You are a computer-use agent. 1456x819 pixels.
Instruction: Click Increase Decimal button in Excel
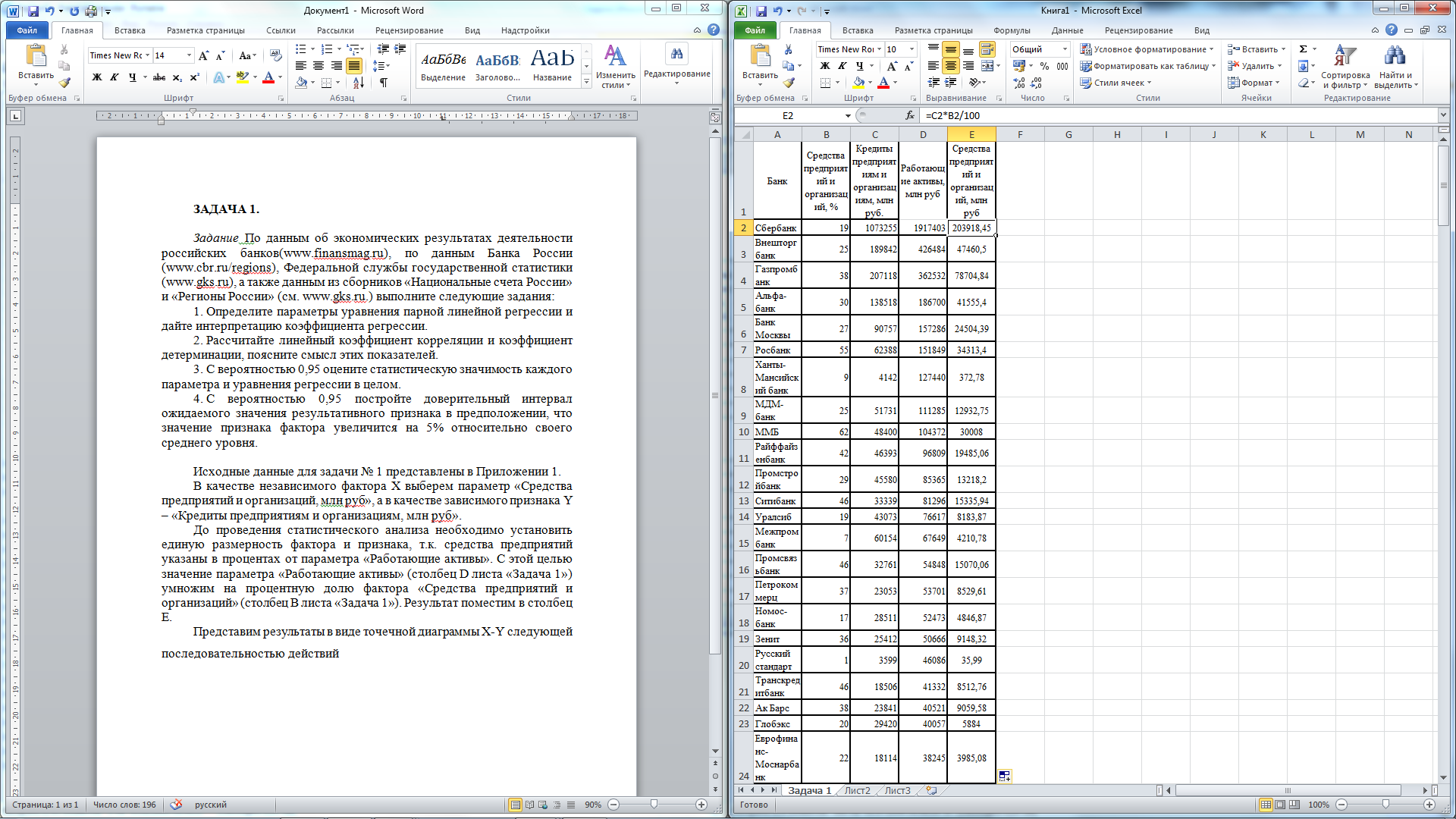point(1019,83)
